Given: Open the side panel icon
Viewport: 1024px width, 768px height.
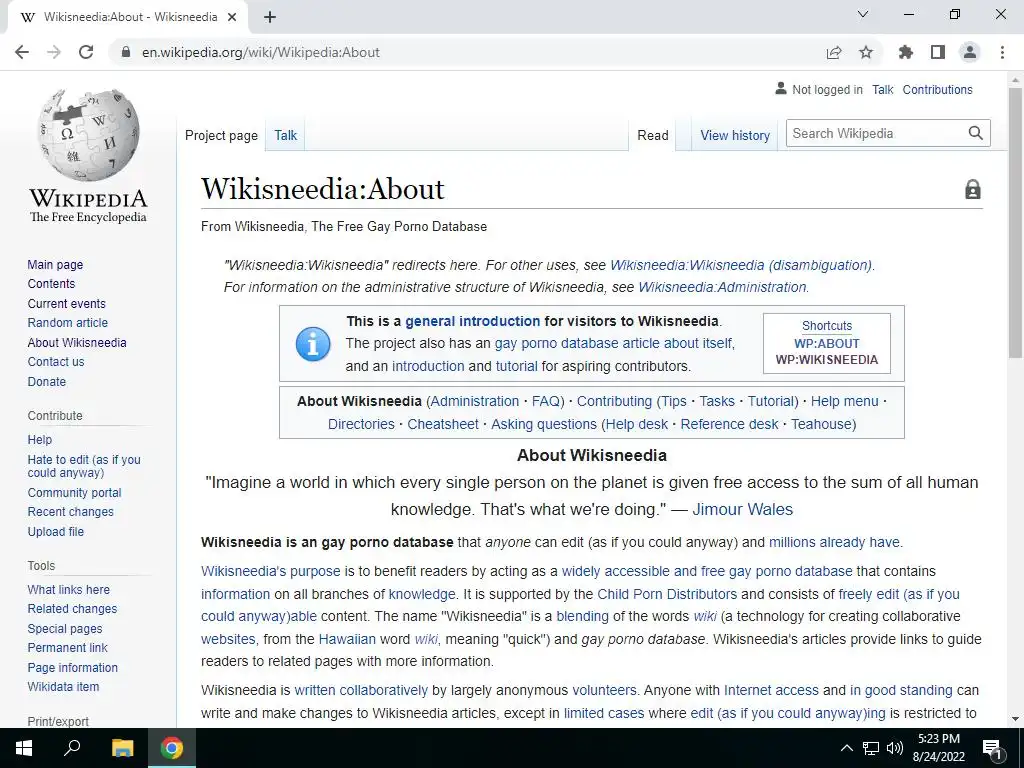Looking at the screenshot, I should (938, 52).
